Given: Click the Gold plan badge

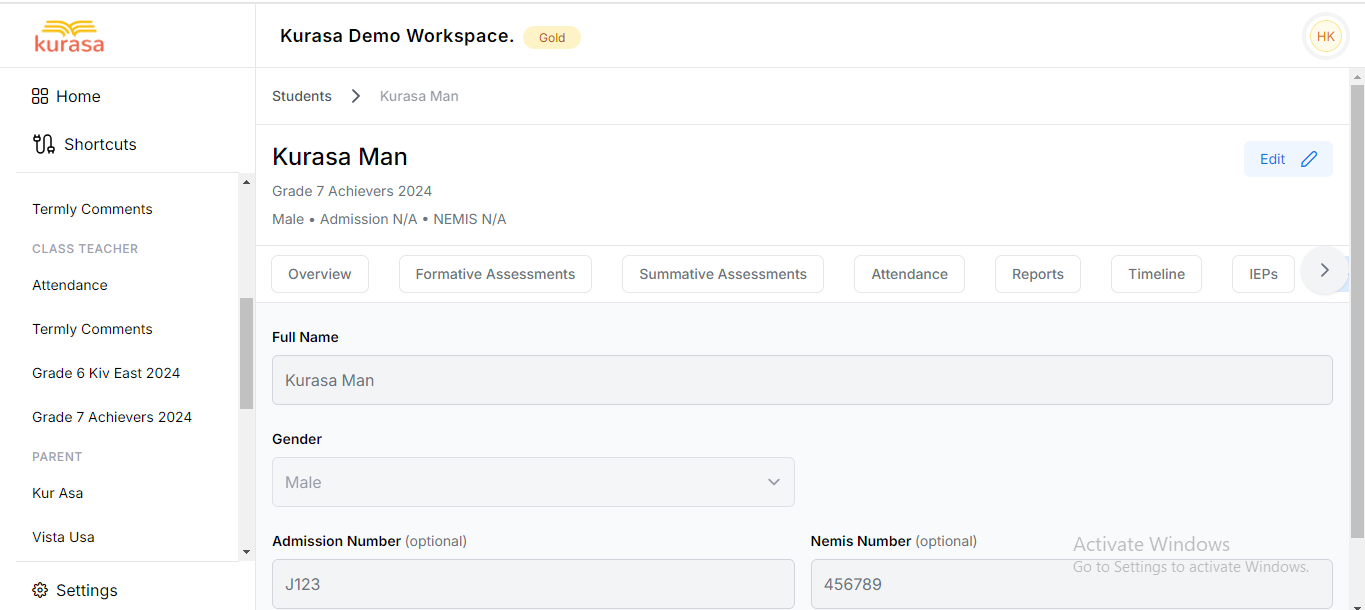Looking at the screenshot, I should [552, 38].
